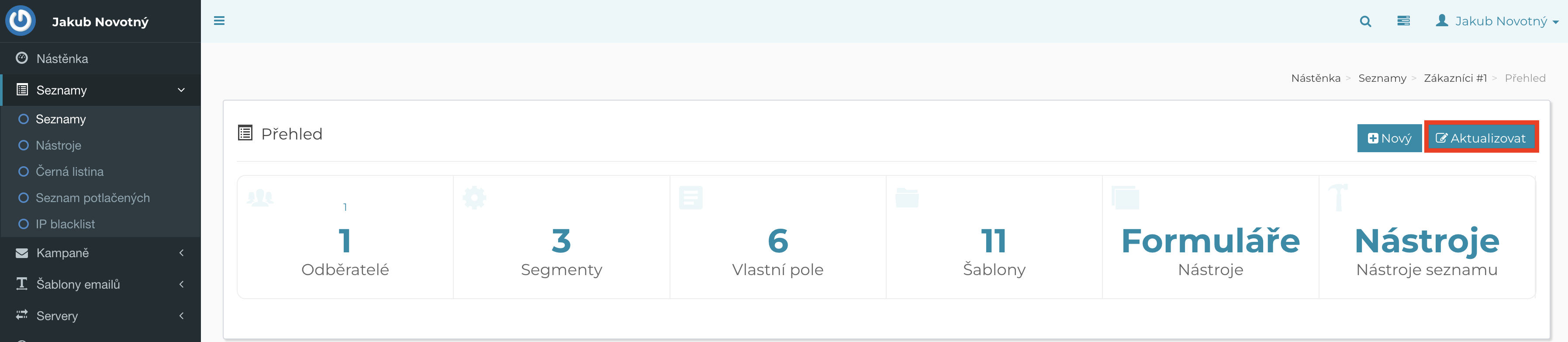Click the Segmenty gear icon
Viewport: 1568px width, 342px height.
click(474, 198)
